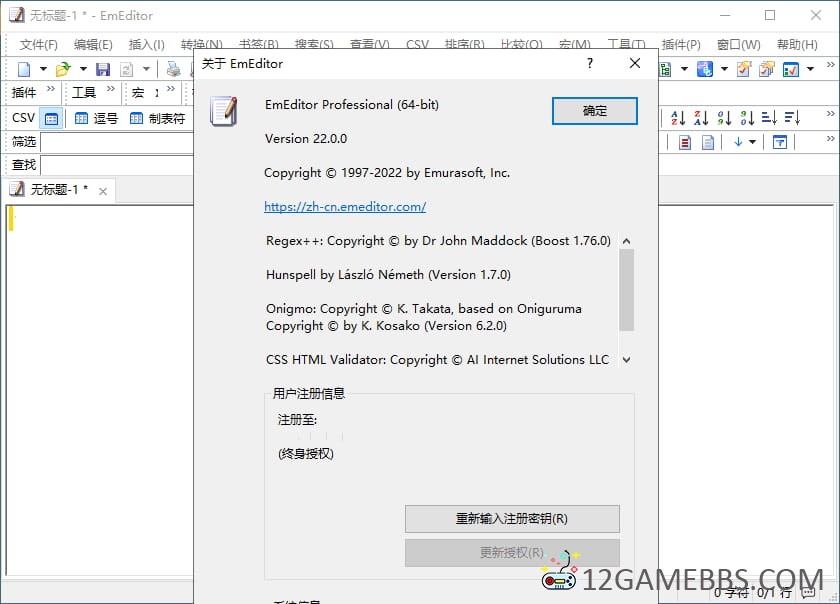This screenshot has width=840, height=604.
Task: Click the green outline tree icon
Action: click(665, 69)
